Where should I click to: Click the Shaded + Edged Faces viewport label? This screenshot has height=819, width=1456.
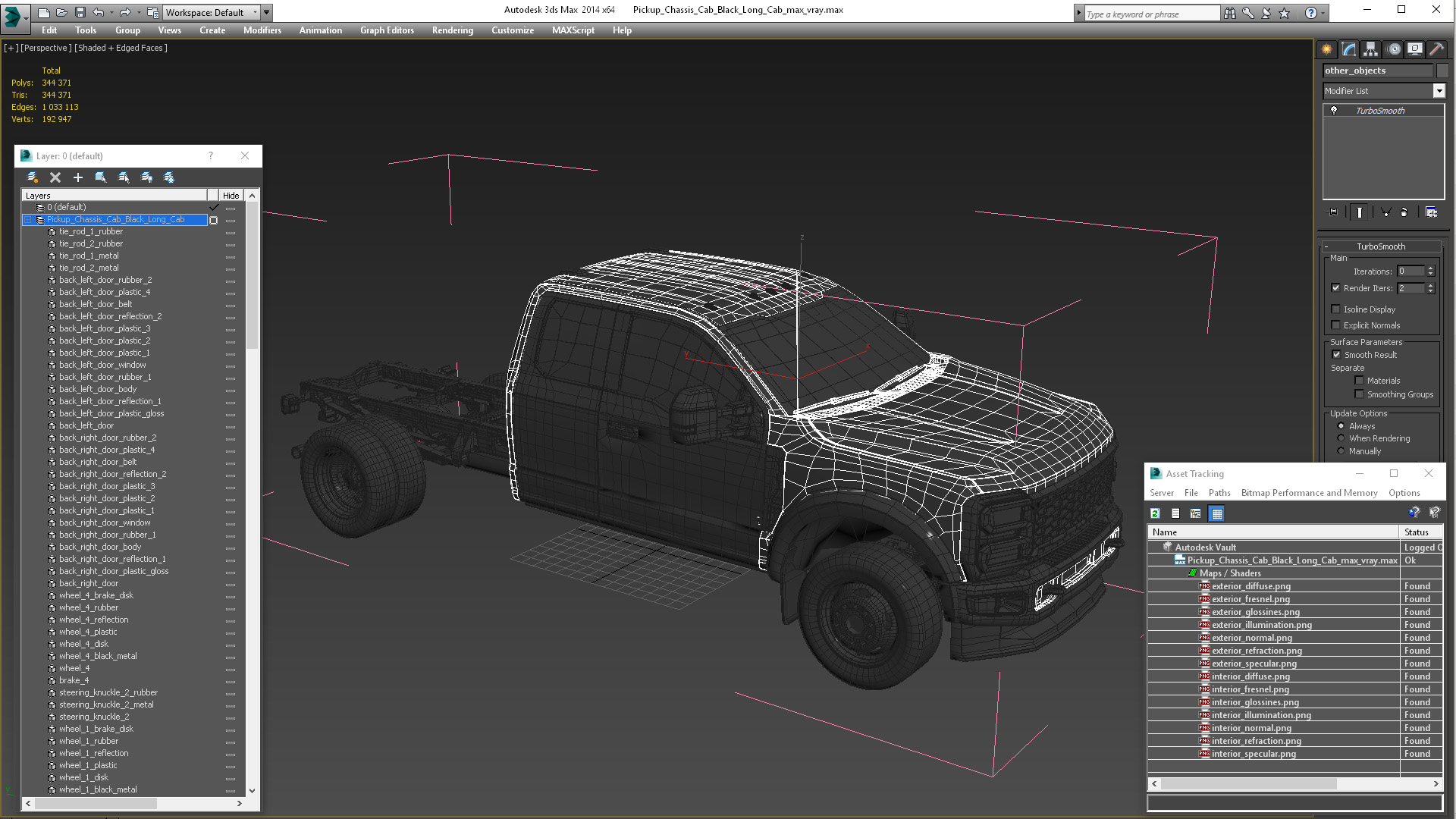(121, 48)
